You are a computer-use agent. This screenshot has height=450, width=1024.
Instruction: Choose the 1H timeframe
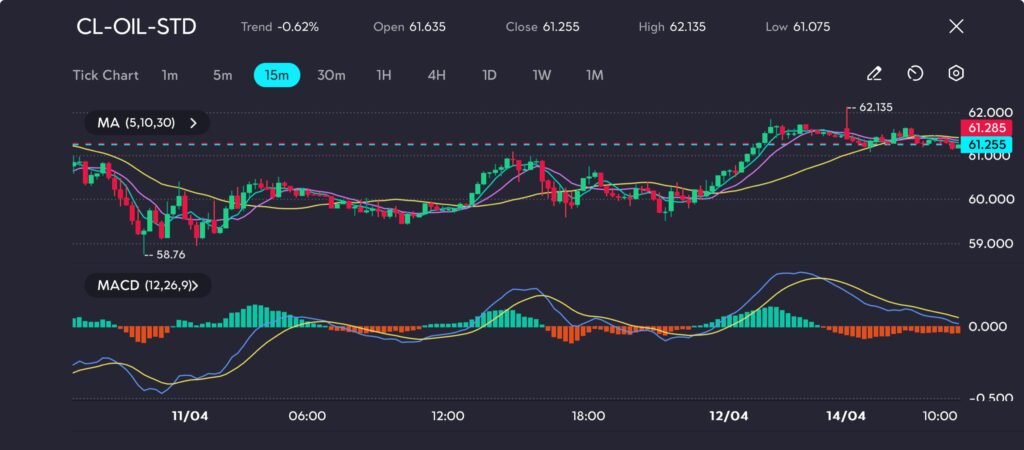tap(384, 75)
